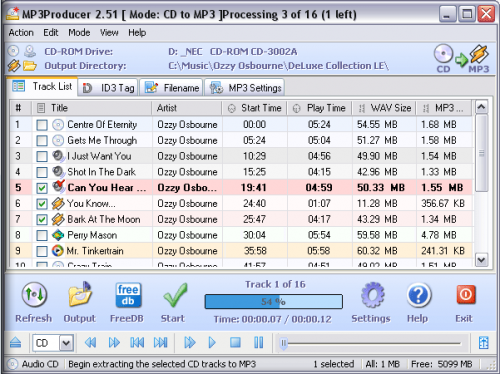
Task: Open the Help menu
Action: coord(137,33)
